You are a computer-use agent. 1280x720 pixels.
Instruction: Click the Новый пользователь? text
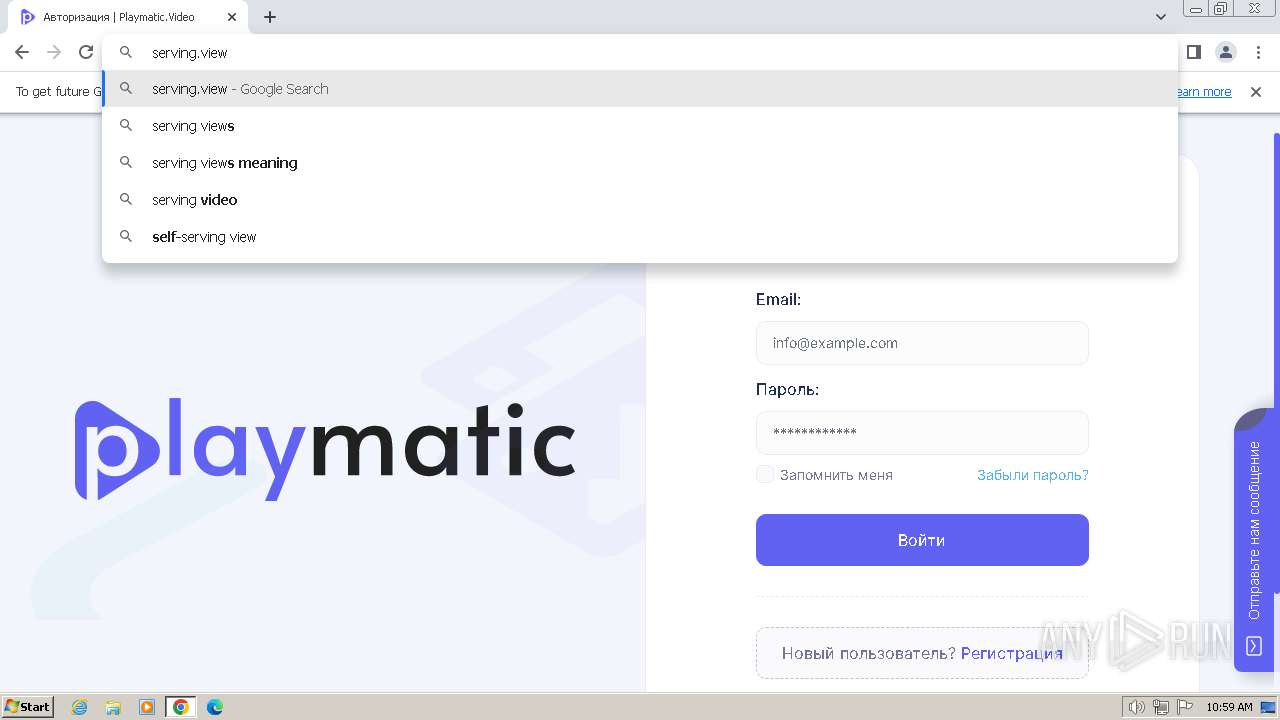869,653
